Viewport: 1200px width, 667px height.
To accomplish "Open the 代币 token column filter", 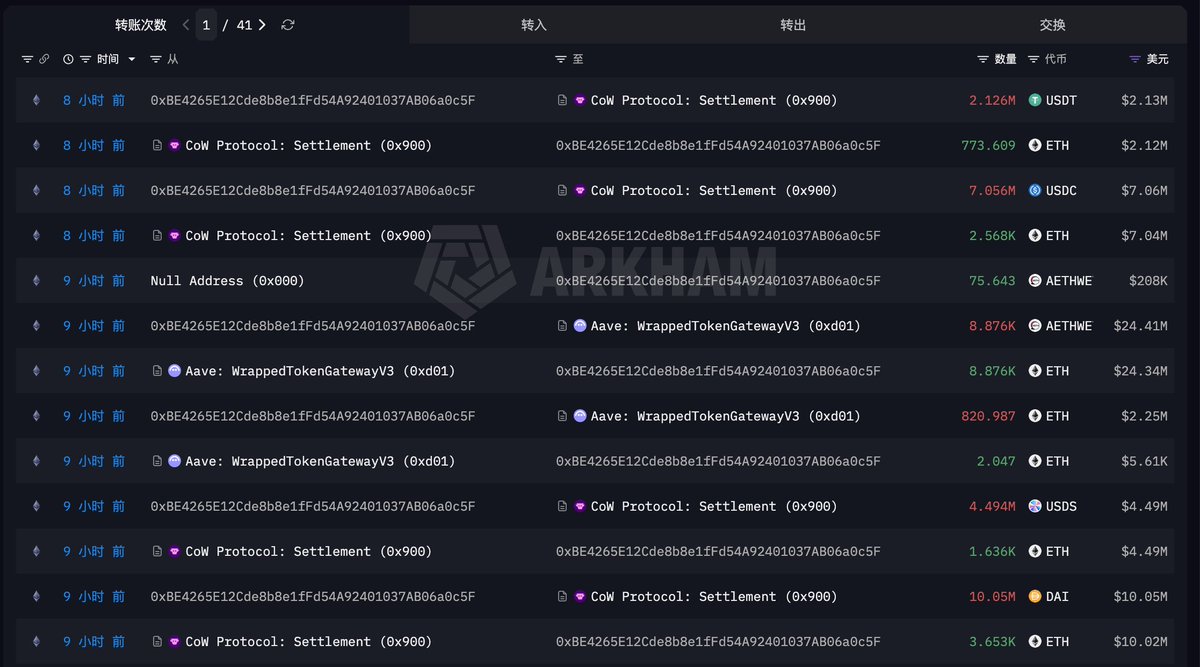I will [1033, 59].
